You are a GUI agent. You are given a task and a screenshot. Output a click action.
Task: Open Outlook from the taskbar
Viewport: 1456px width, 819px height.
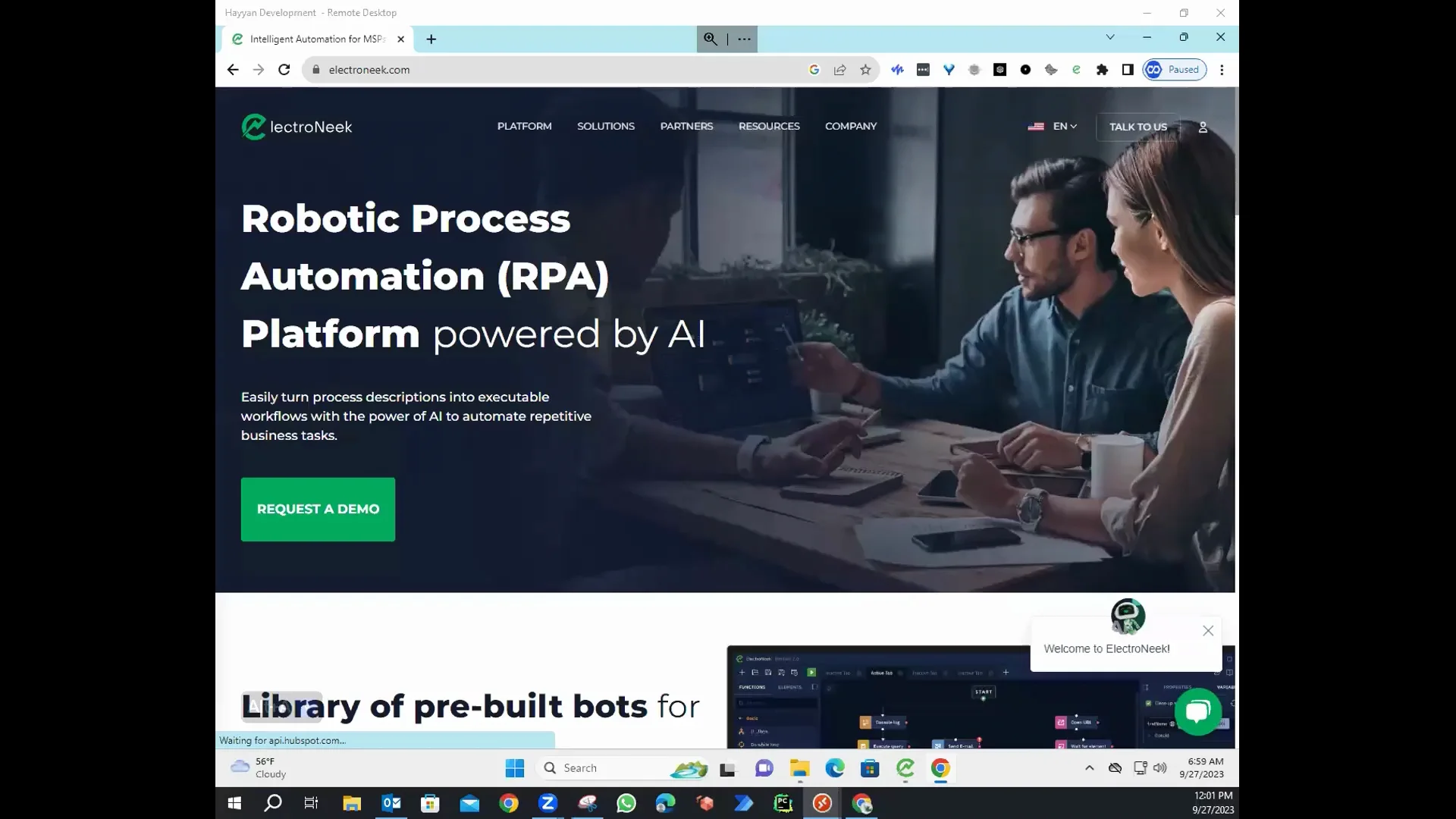click(x=391, y=803)
